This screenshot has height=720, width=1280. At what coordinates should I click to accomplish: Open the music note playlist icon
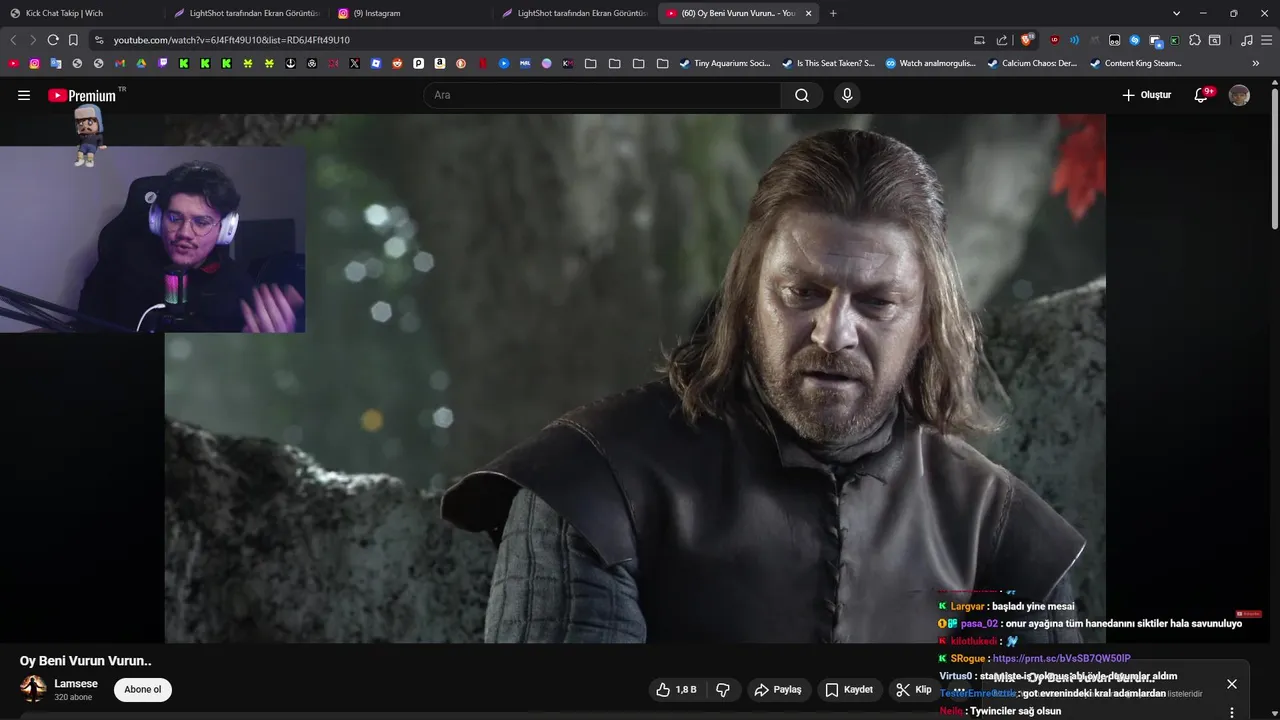click(1246, 40)
